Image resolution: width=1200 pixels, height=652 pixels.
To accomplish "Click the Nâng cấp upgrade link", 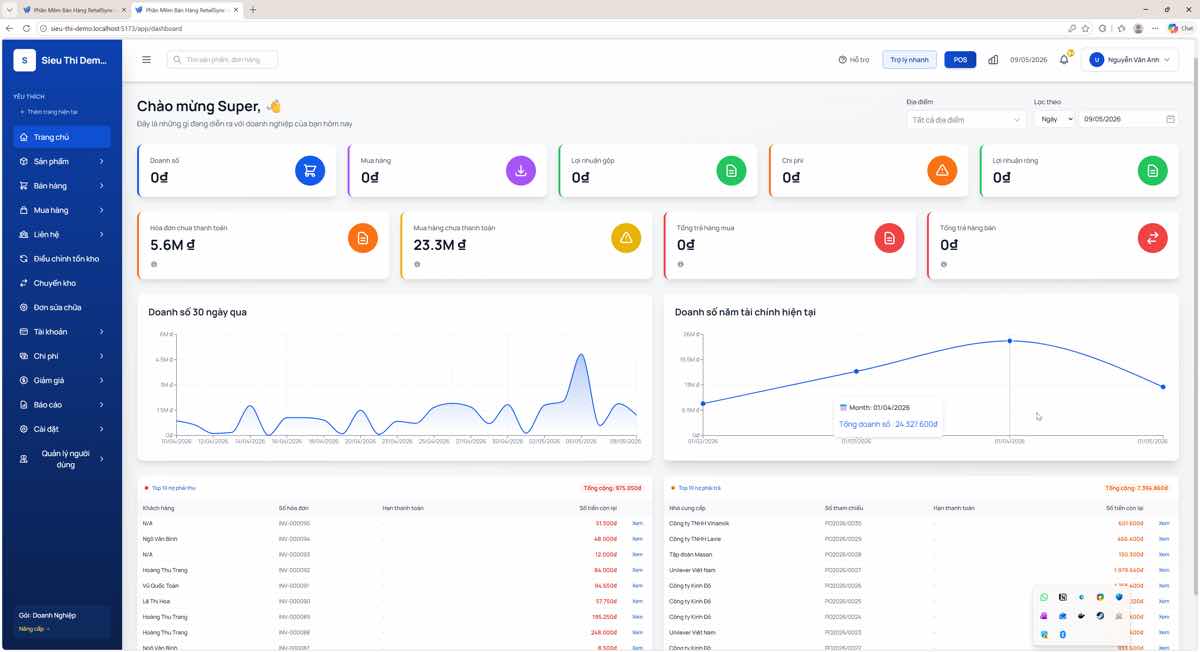I will tap(34, 629).
